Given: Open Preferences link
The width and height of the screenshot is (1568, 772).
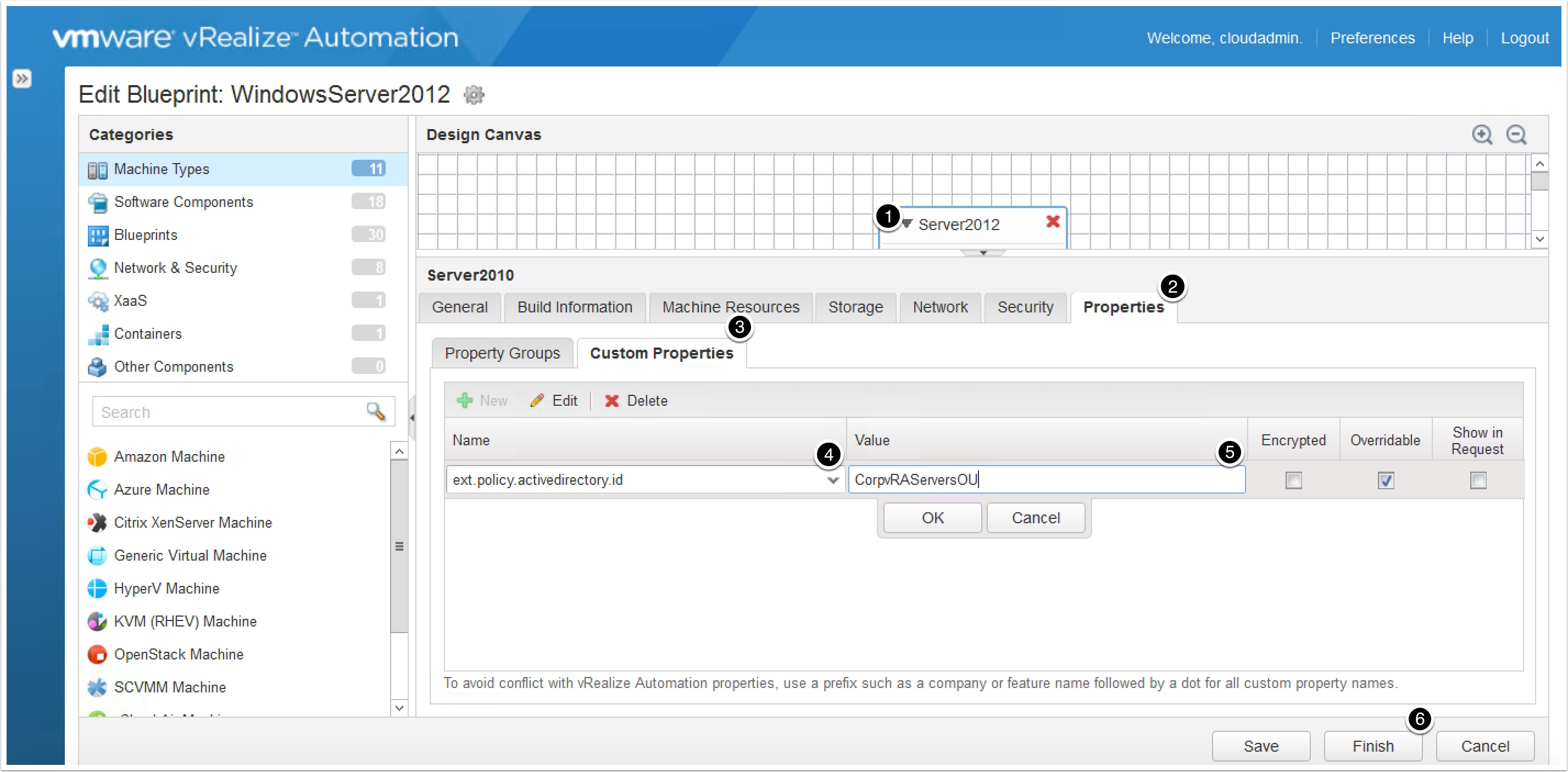Looking at the screenshot, I should 1372,38.
